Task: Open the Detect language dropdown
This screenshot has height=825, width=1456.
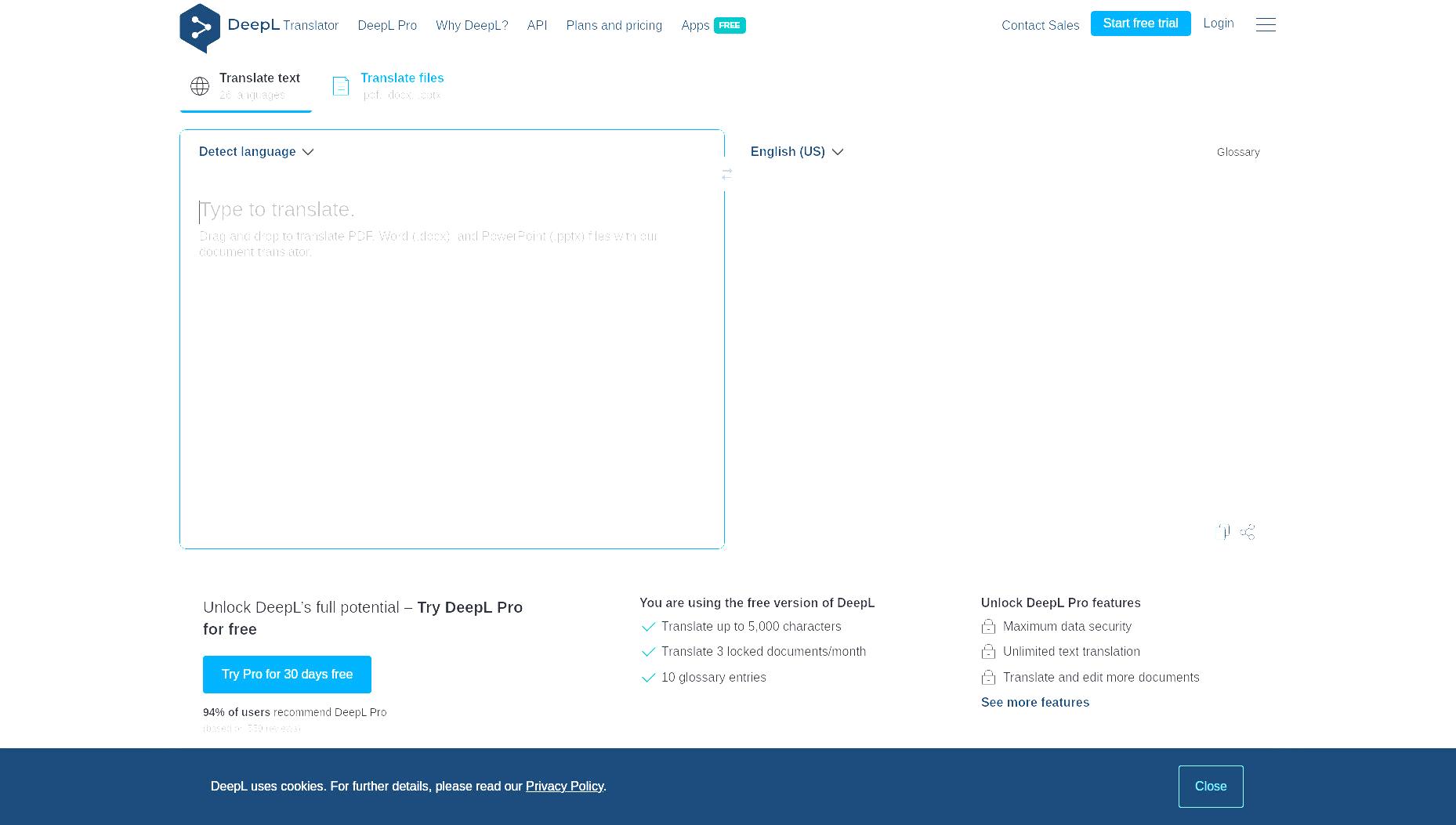Action: 256,152
